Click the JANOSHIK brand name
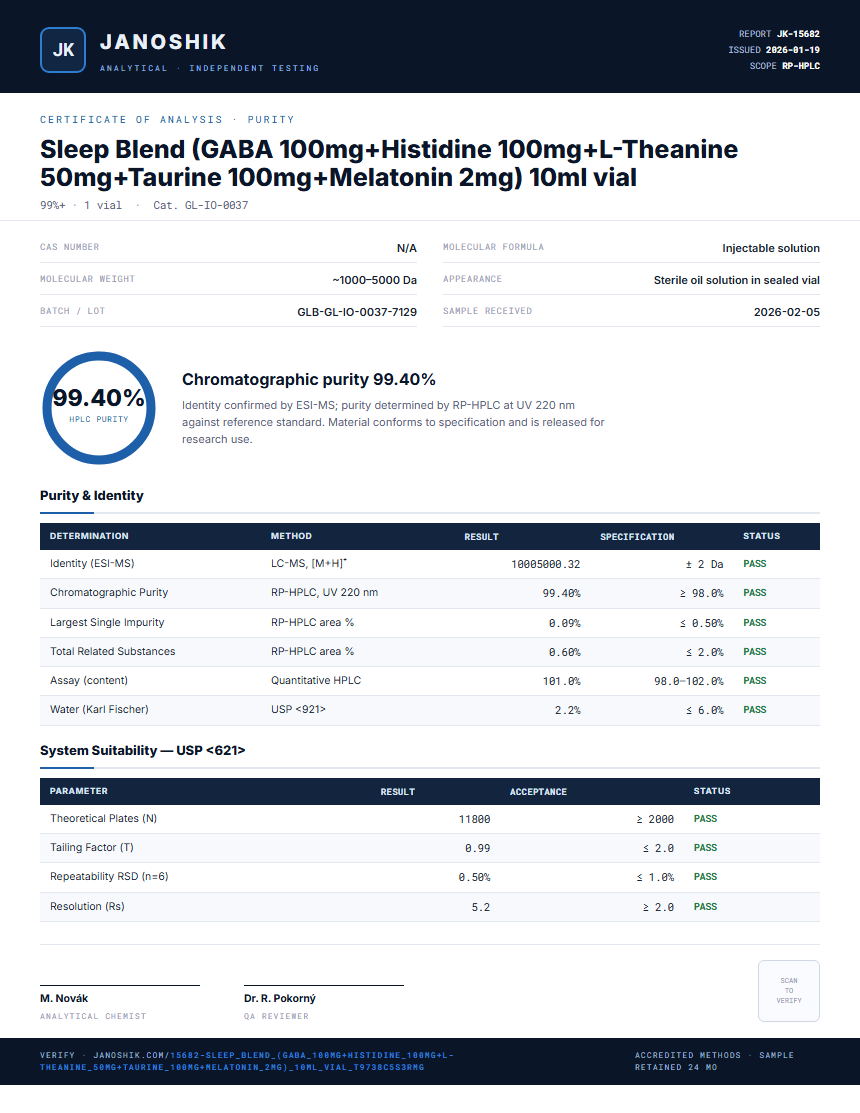The height and width of the screenshot is (1113, 860). click(x=163, y=42)
